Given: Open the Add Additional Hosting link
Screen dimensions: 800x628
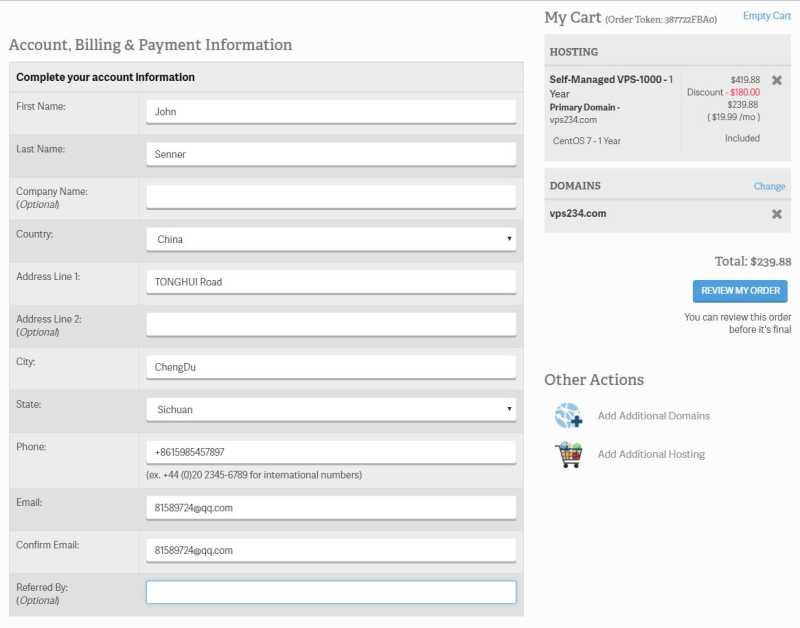Looking at the screenshot, I should point(651,454).
